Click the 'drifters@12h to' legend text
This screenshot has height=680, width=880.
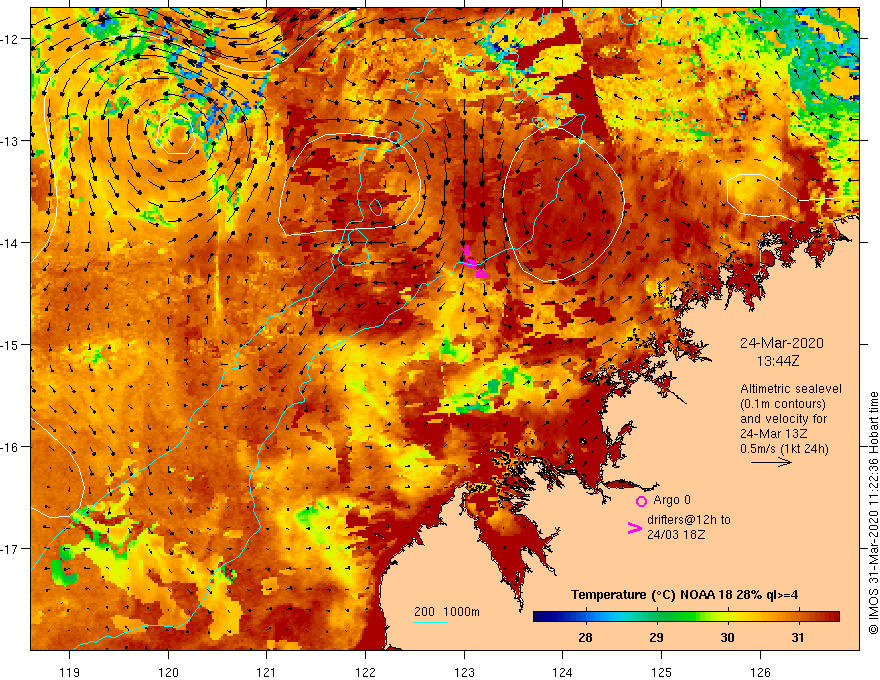click(689, 520)
